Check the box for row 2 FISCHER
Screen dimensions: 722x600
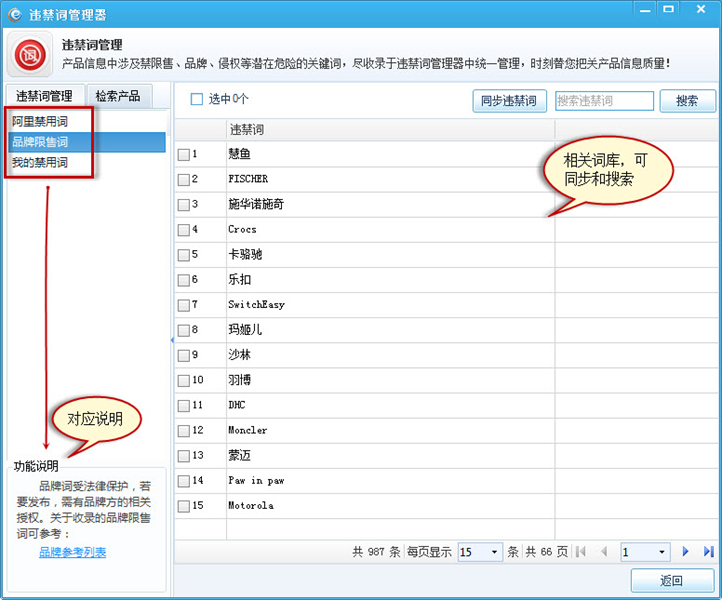[184, 180]
